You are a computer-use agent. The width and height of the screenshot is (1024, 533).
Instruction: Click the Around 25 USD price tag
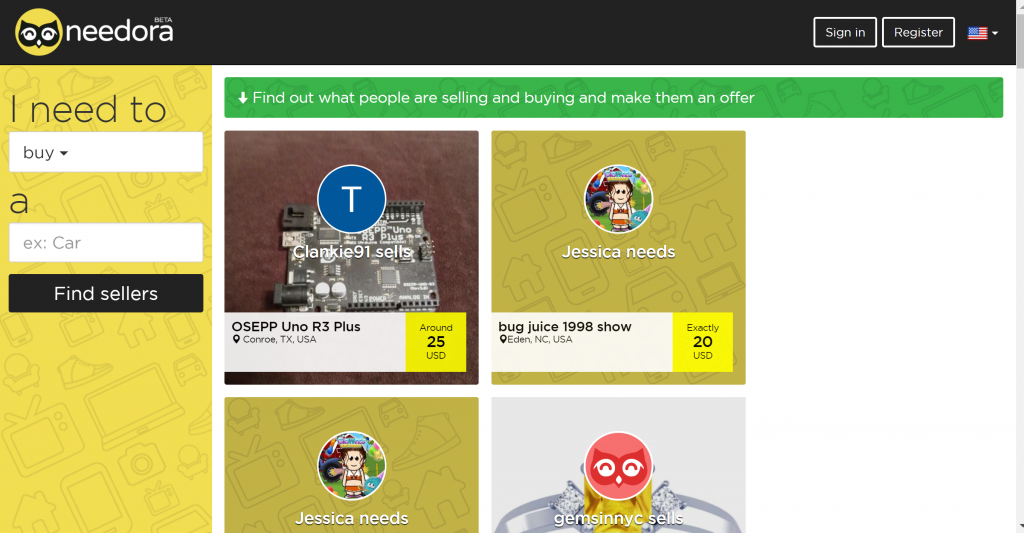point(436,342)
